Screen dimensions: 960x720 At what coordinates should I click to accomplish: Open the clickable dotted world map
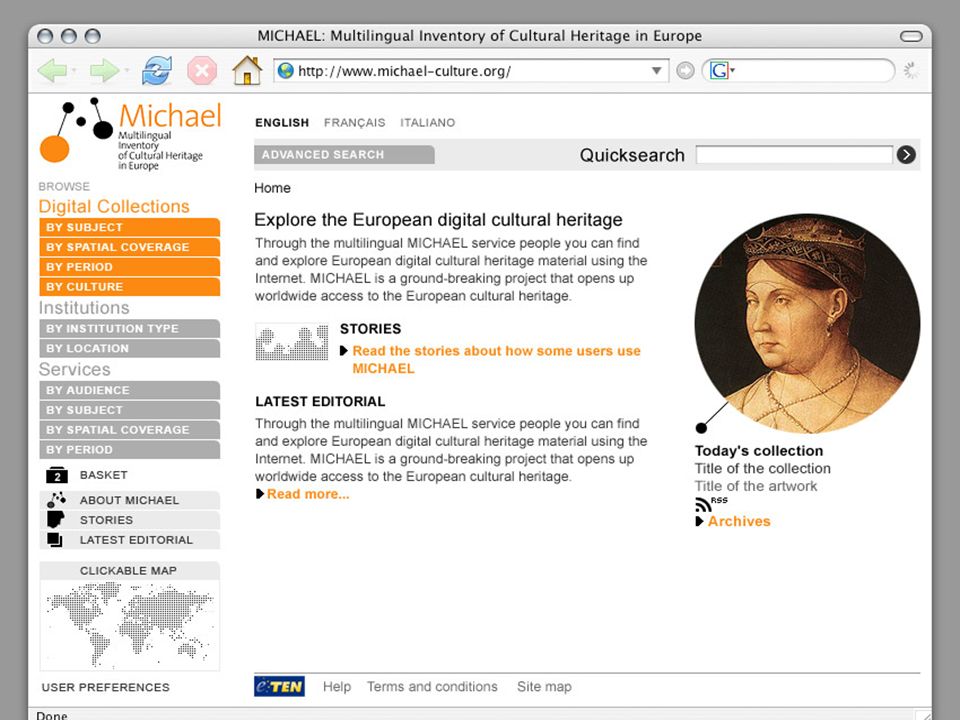[130, 625]
